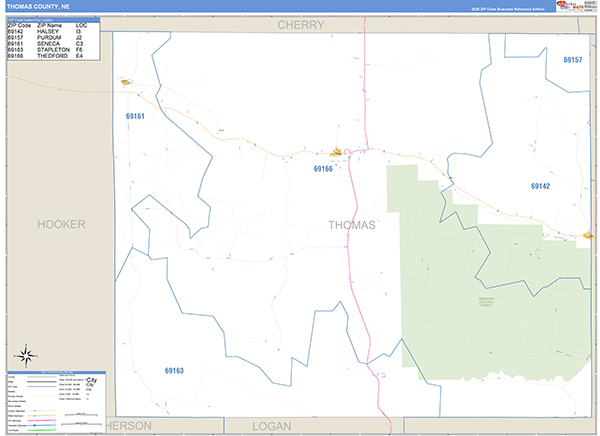The height and width of the screenshot is (436, 600).
Task: Click the ZIP Name column header
Action: pos(49,25)
